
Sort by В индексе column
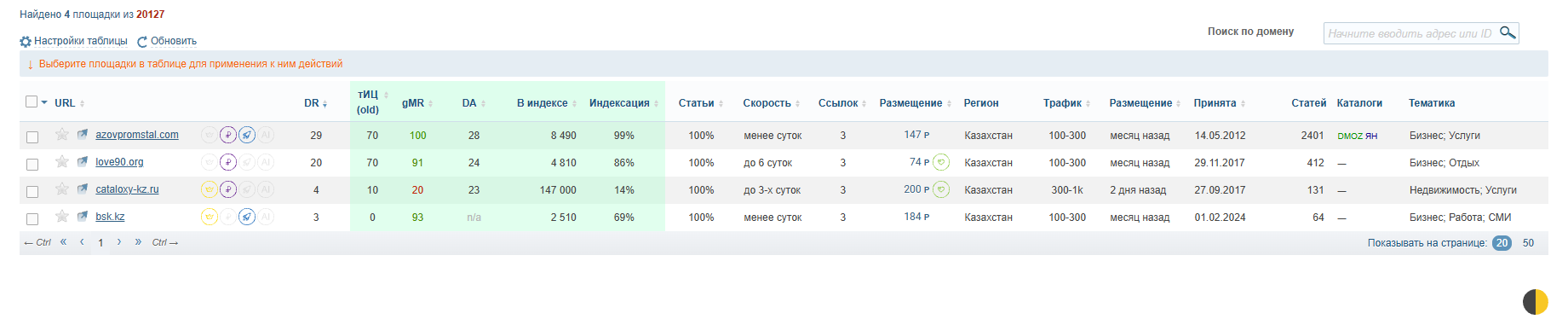547,103
